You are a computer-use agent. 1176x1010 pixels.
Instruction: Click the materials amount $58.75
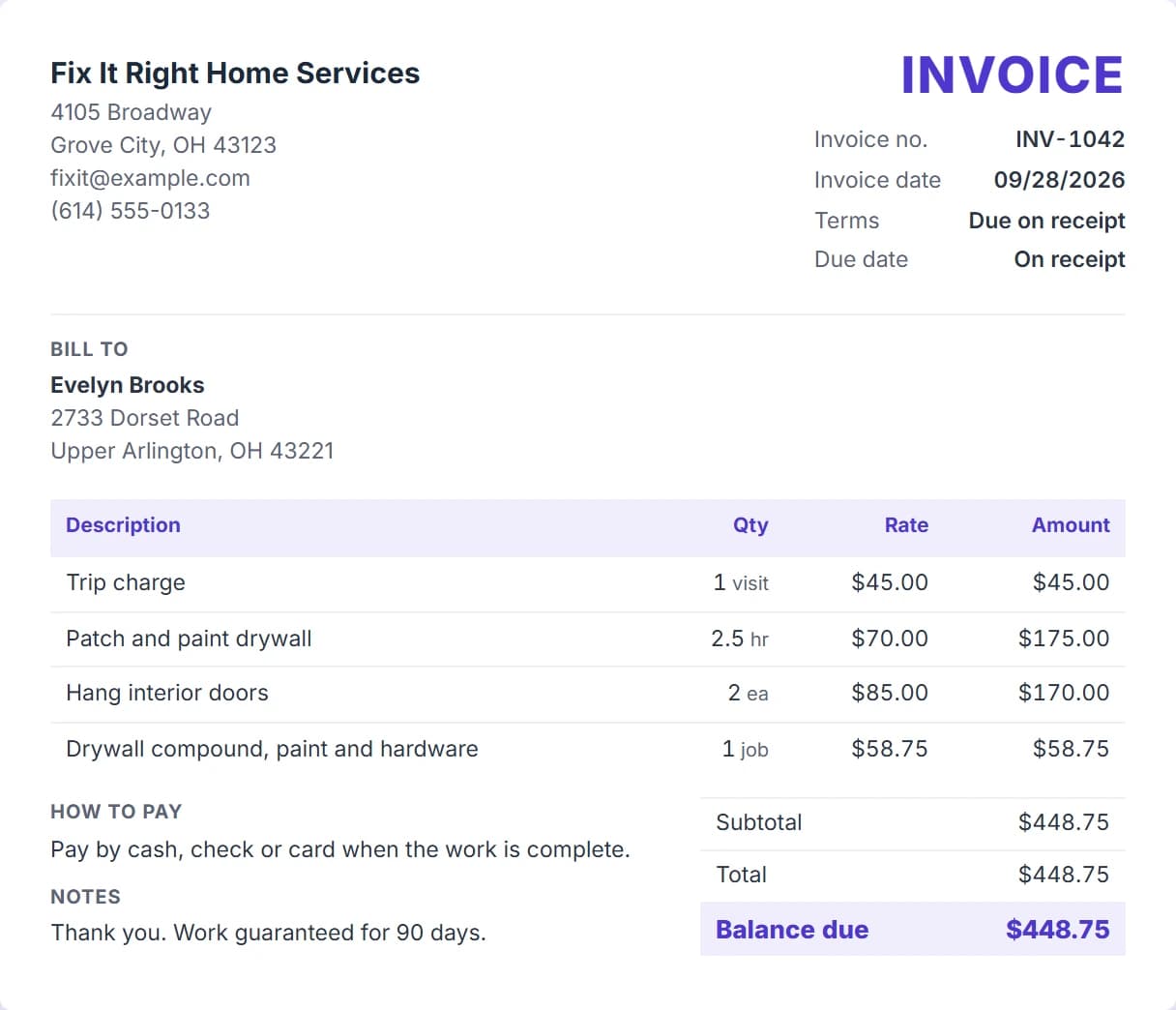coord(1071,749)
